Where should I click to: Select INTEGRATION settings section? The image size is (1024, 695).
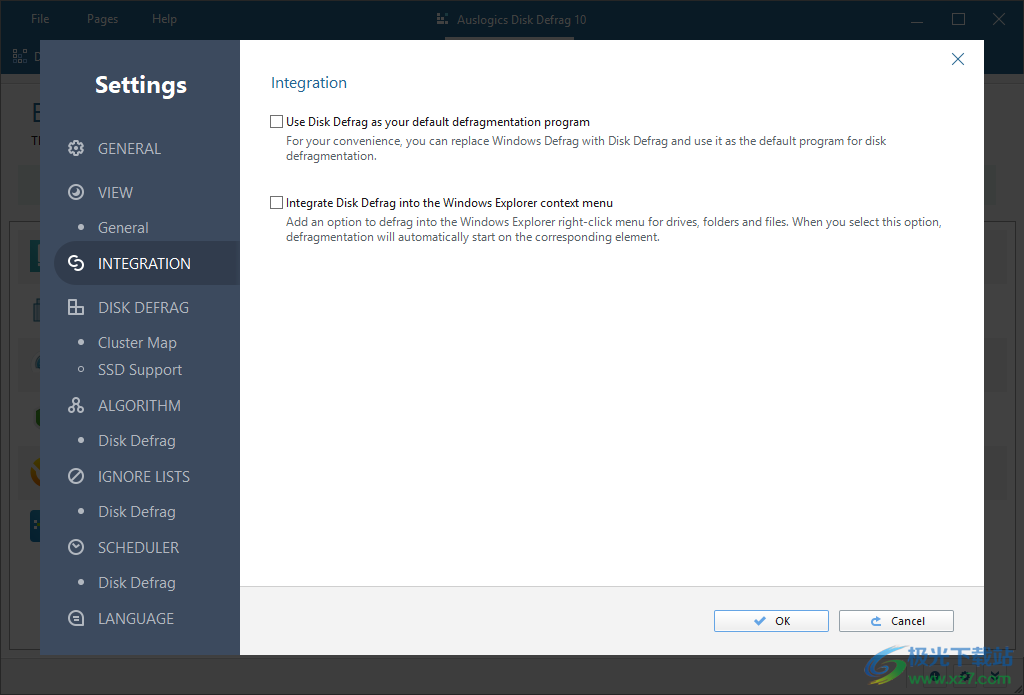tap(144, 263)
